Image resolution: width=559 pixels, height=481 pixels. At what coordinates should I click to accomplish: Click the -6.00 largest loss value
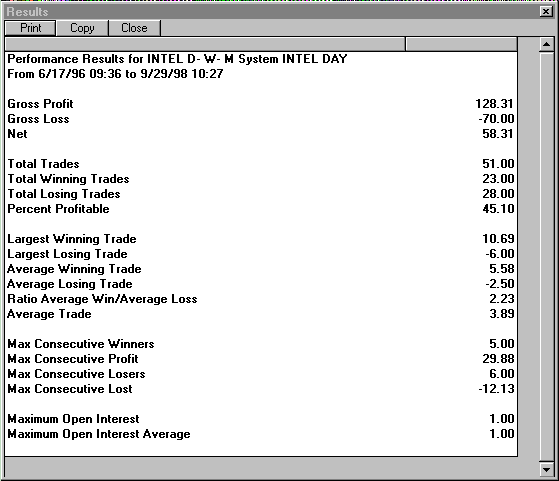tap(500, 254)
